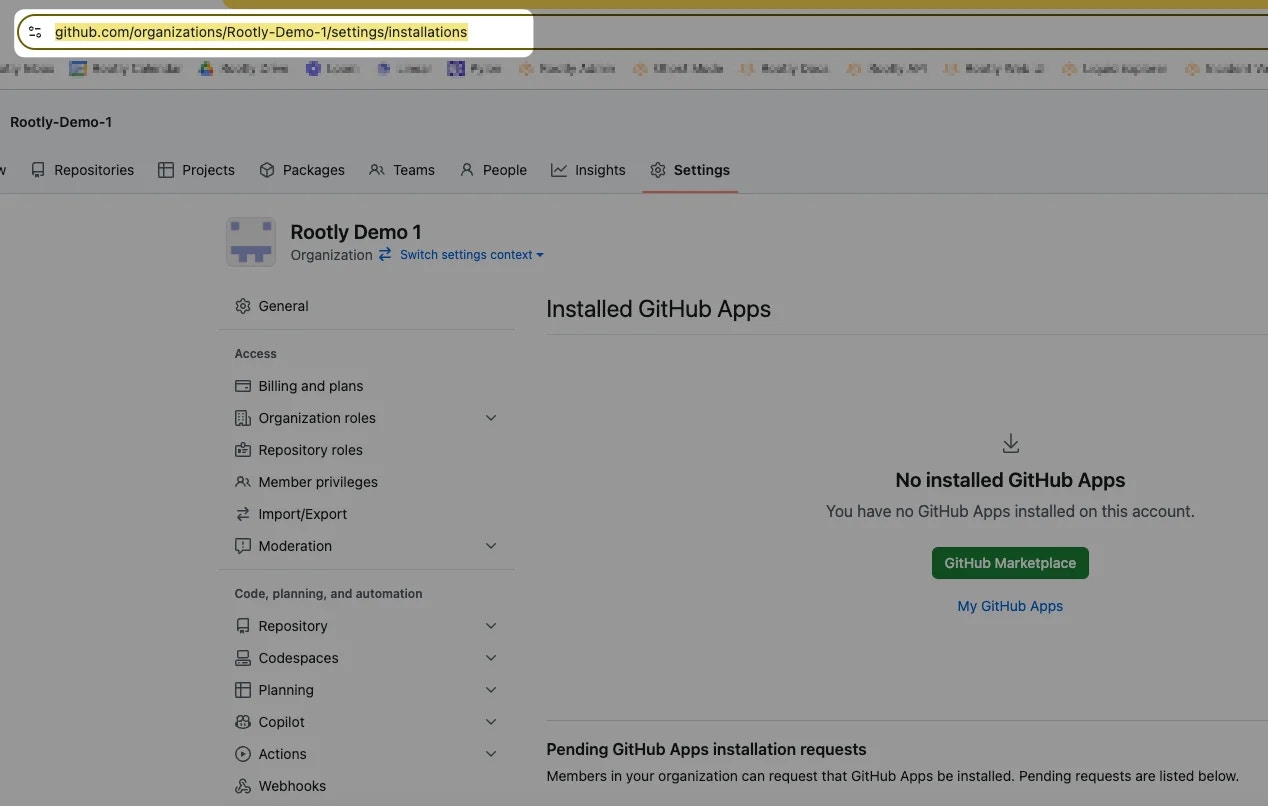Open the People tab
This screenshot has height=806, width=1268.
pyautogui.click(x=493, y=170)
